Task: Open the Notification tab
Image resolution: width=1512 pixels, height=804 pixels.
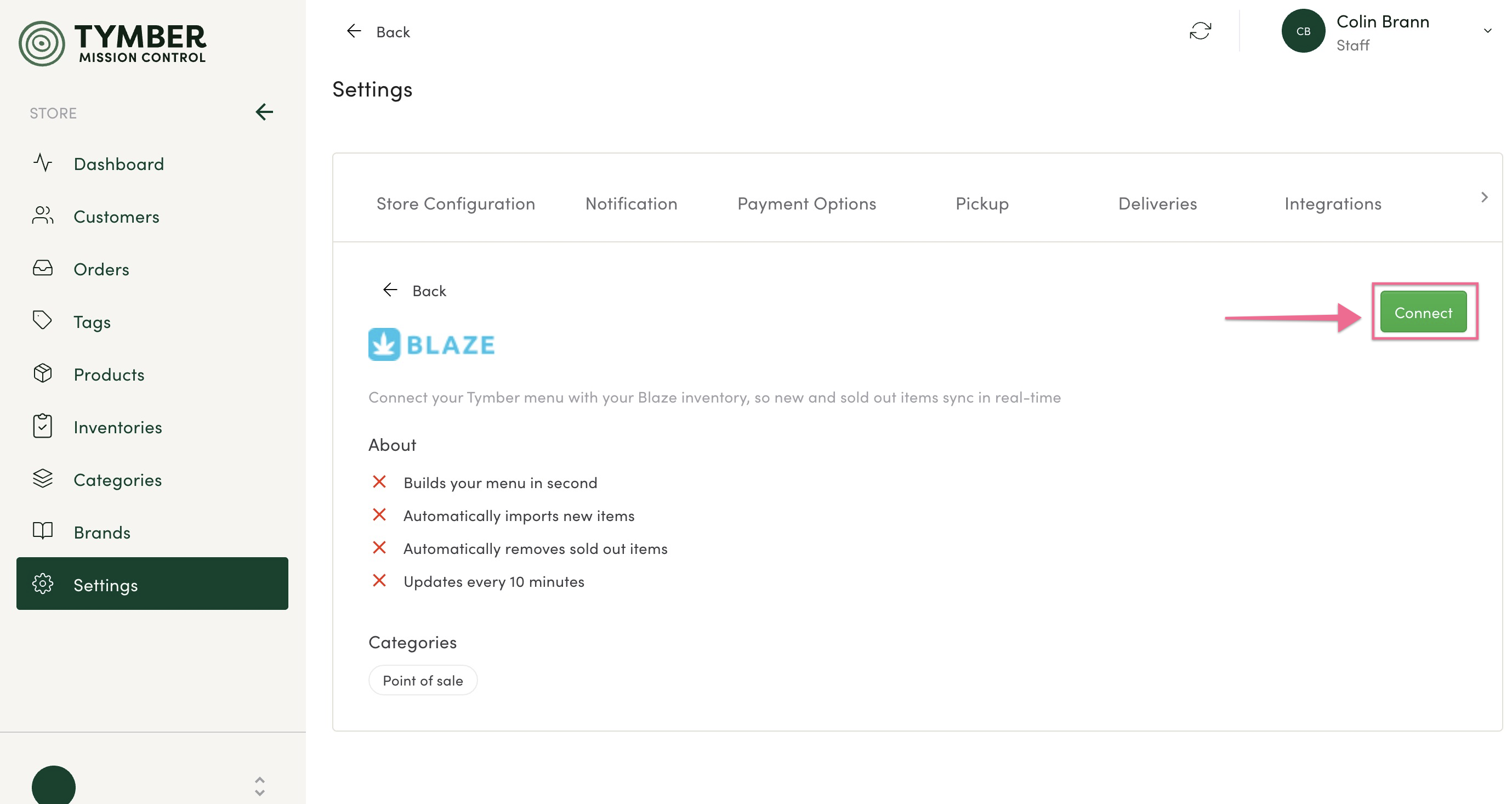Action: [631, 203]
